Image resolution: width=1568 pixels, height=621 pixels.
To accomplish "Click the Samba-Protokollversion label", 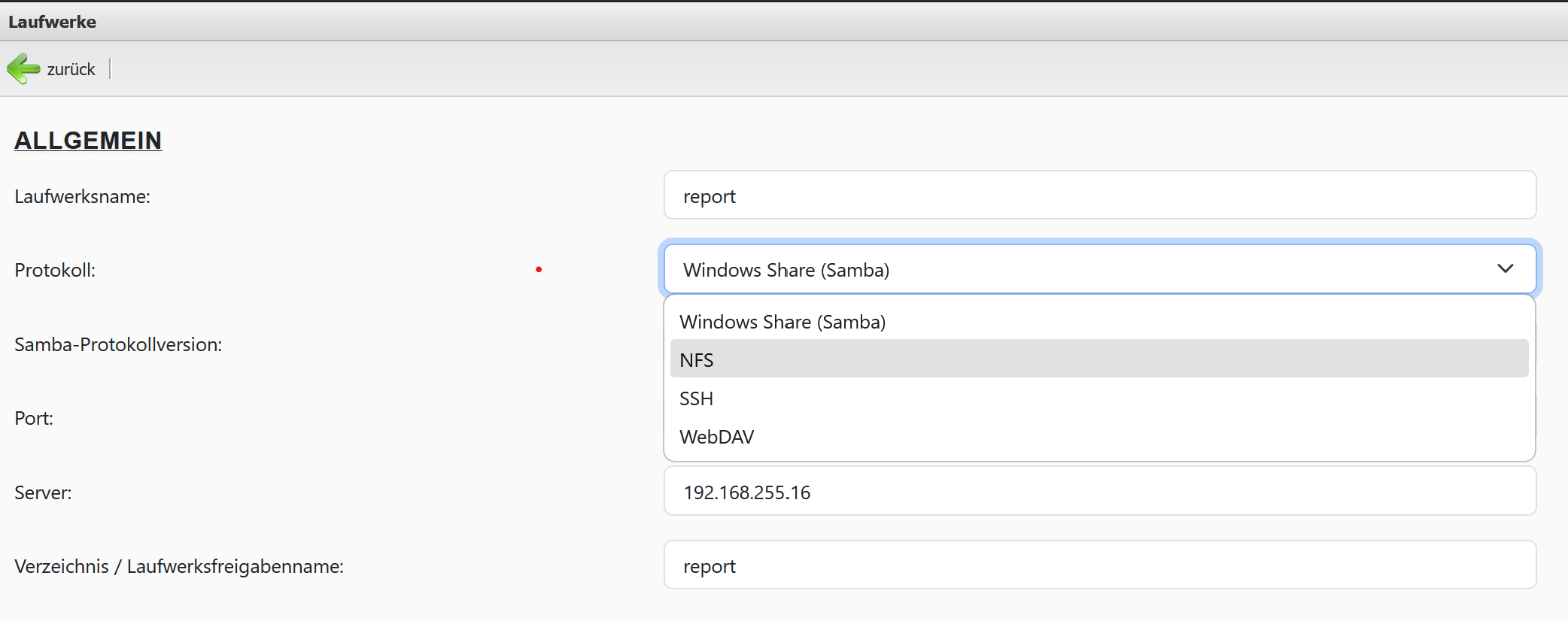I will (x=118, y=344).
